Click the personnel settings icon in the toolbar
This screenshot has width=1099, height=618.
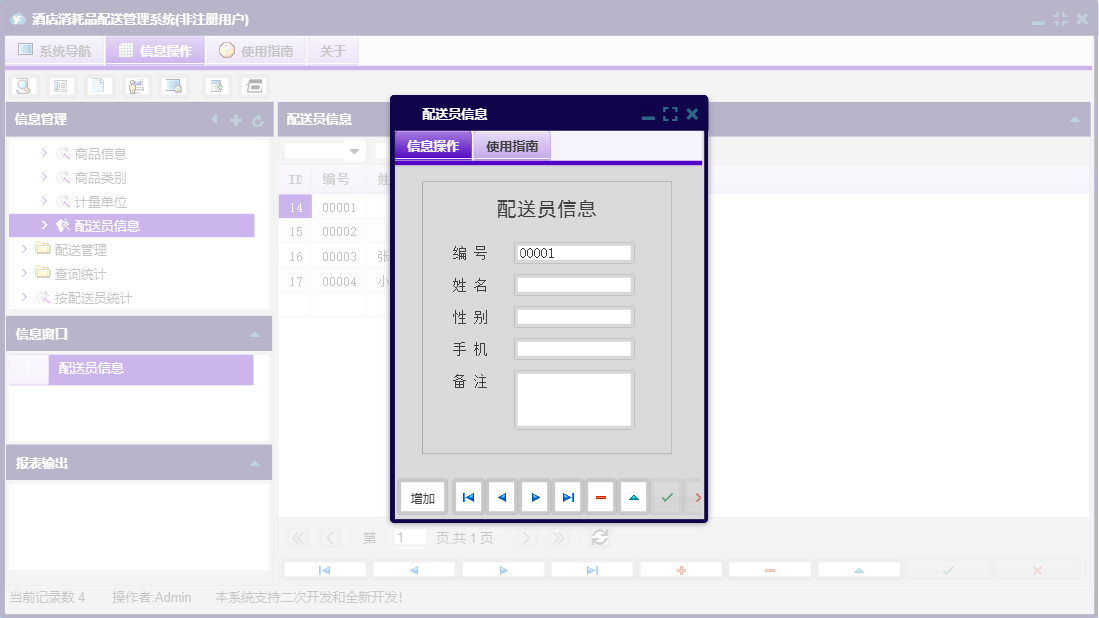coord(136,85)
